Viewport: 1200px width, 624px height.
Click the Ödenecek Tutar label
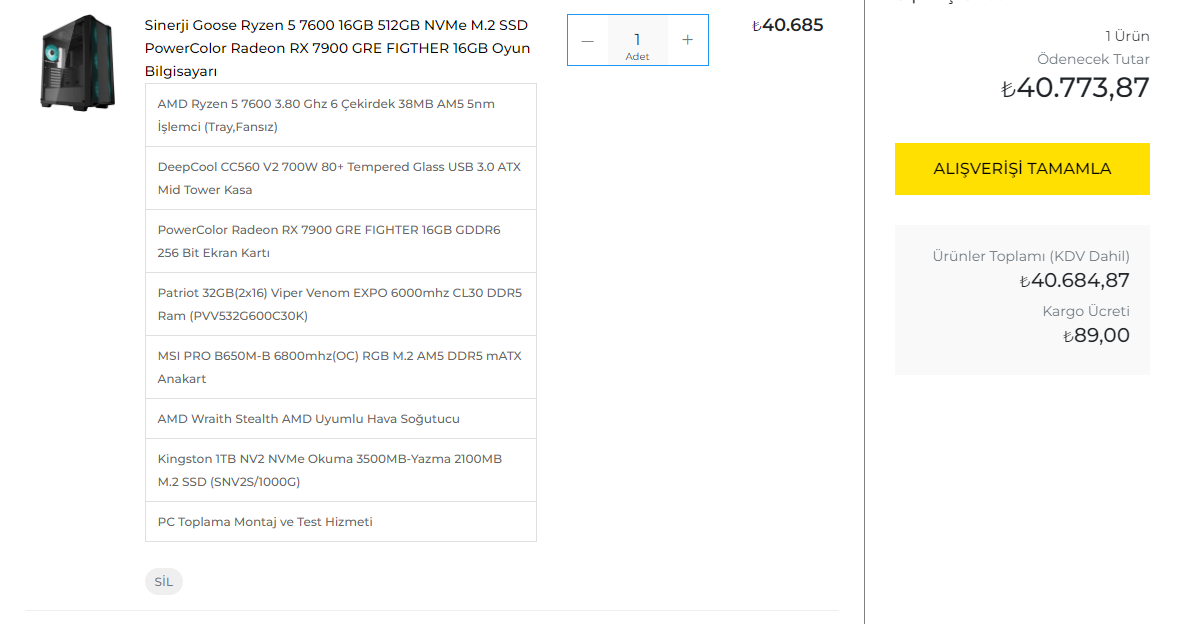[1093, 60]
